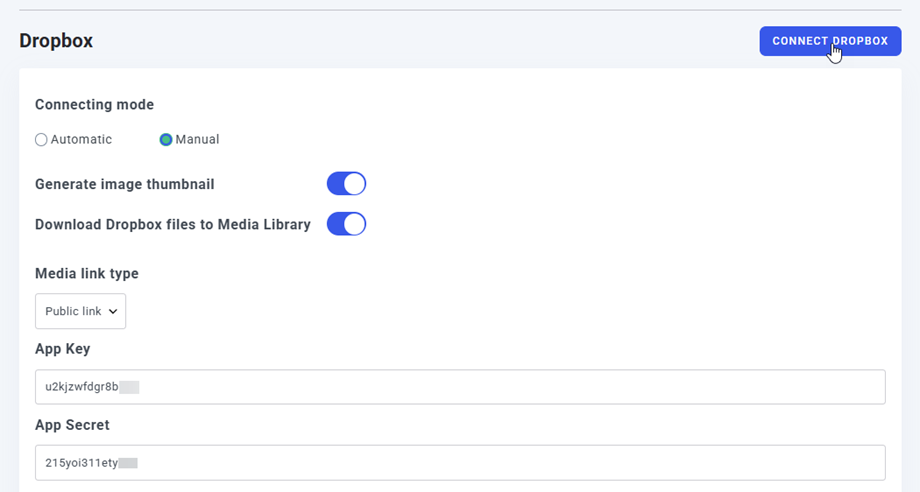Select Manual connecting mode
The width and height of the screenshot is (920, 492).
(x=165, y=140)
